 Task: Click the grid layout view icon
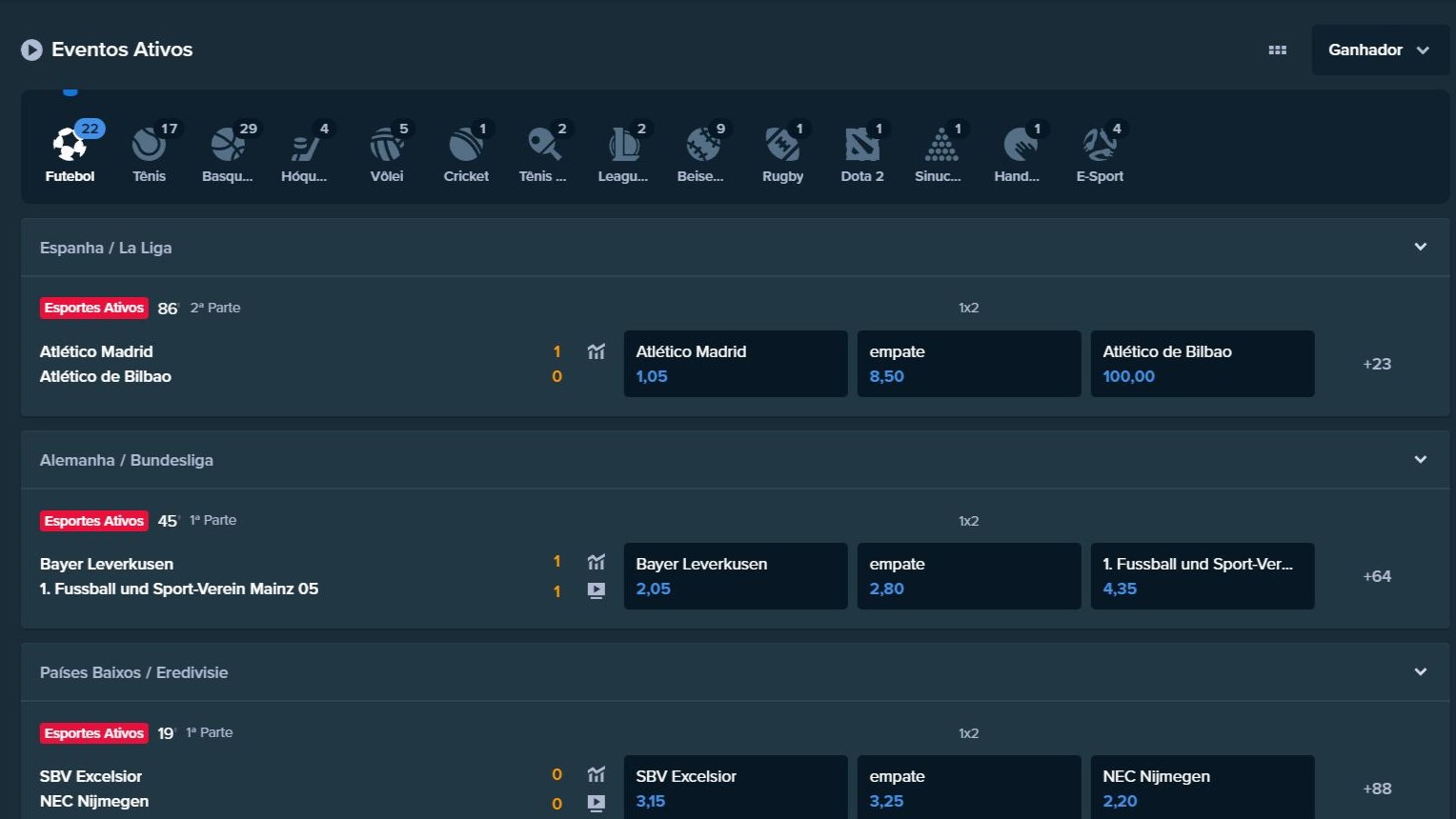[x=1278, y=50]
